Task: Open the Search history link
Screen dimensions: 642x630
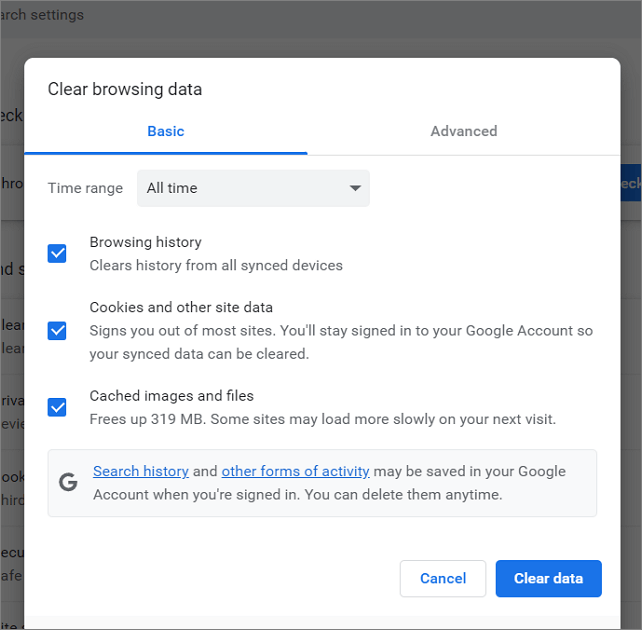Action: 141,471
